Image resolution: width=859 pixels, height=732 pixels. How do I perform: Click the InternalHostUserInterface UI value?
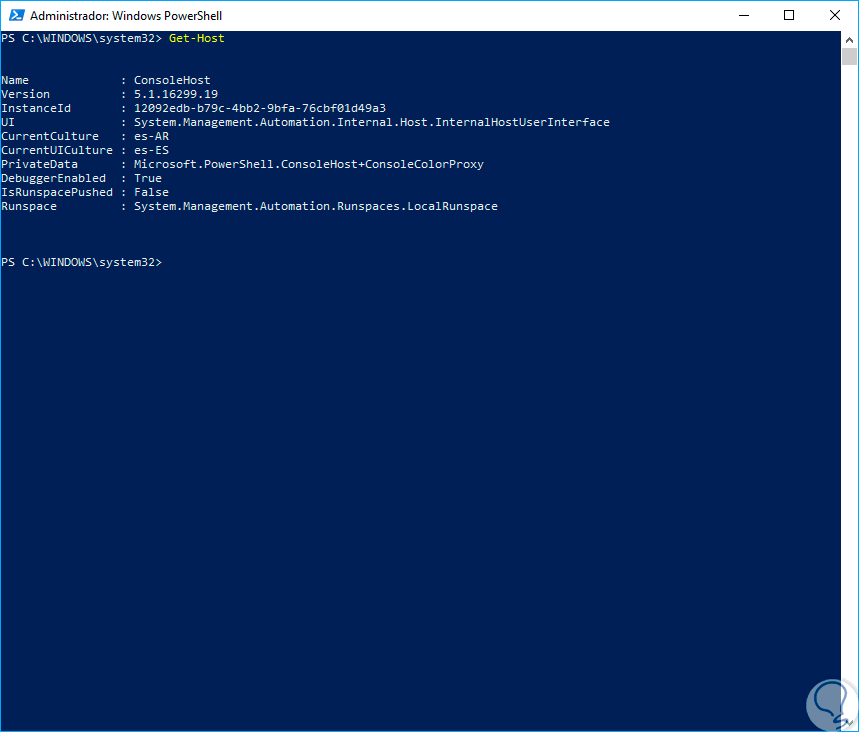point(371,122)
